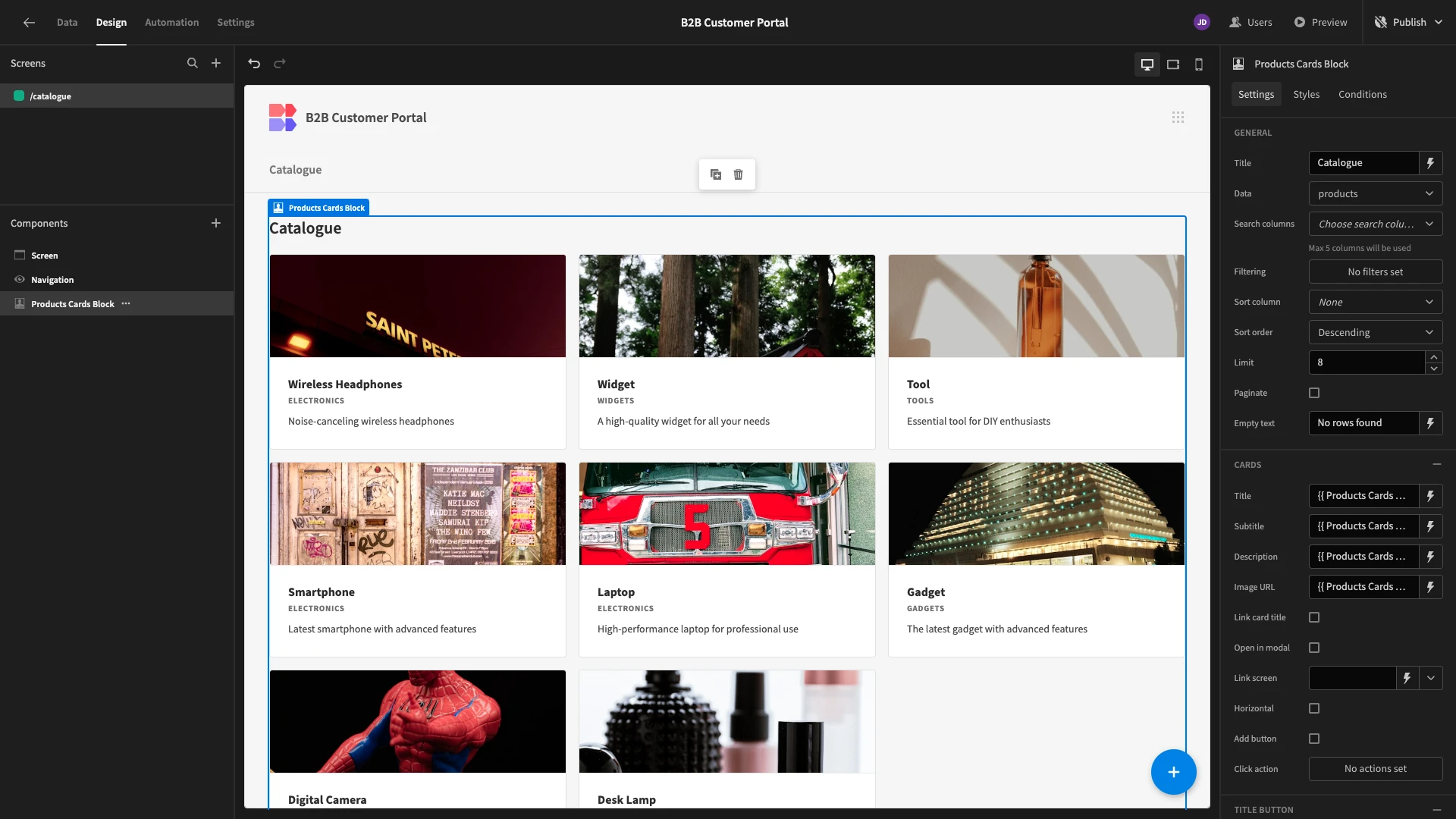Switch to tablet preview device

[1173, 64]
